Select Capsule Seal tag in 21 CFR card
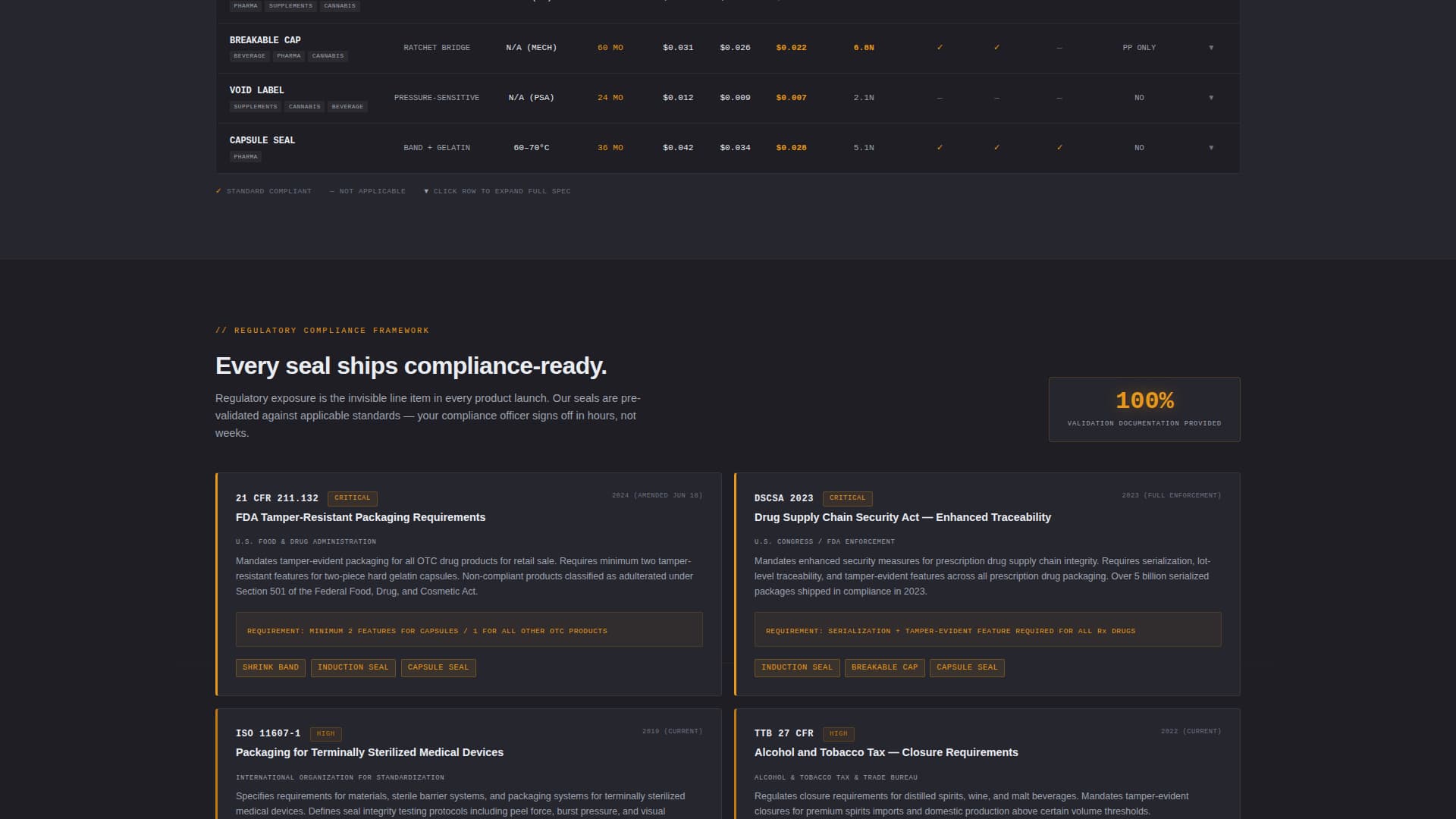The width and height of the screenshot is (1456, 819). (438, 667)
